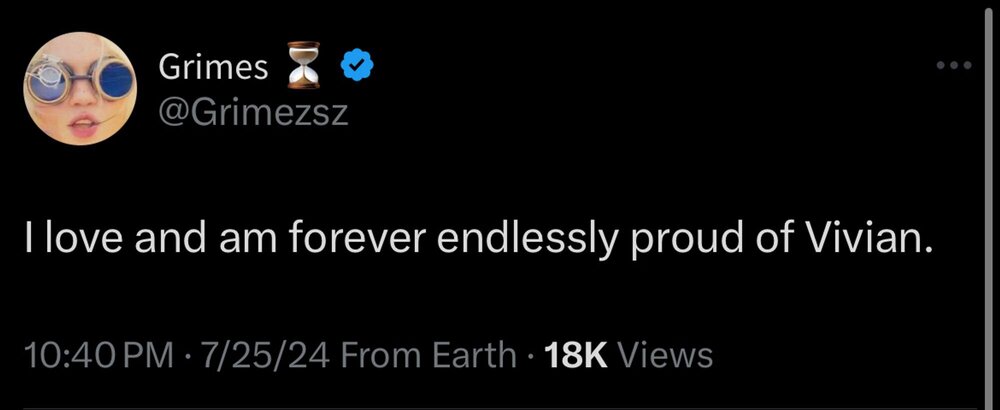Open the @Grimezsz handle link
The width and height of the screenshot is (1000, 410).
pyautogui.click(x=253, y=112)
